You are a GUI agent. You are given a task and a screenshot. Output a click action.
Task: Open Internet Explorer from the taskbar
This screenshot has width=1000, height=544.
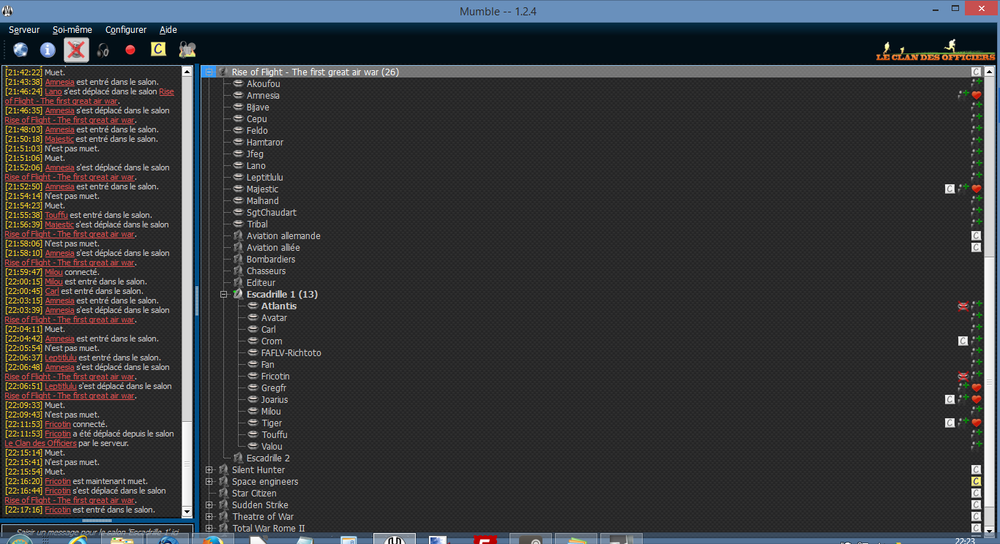point(79,540)
